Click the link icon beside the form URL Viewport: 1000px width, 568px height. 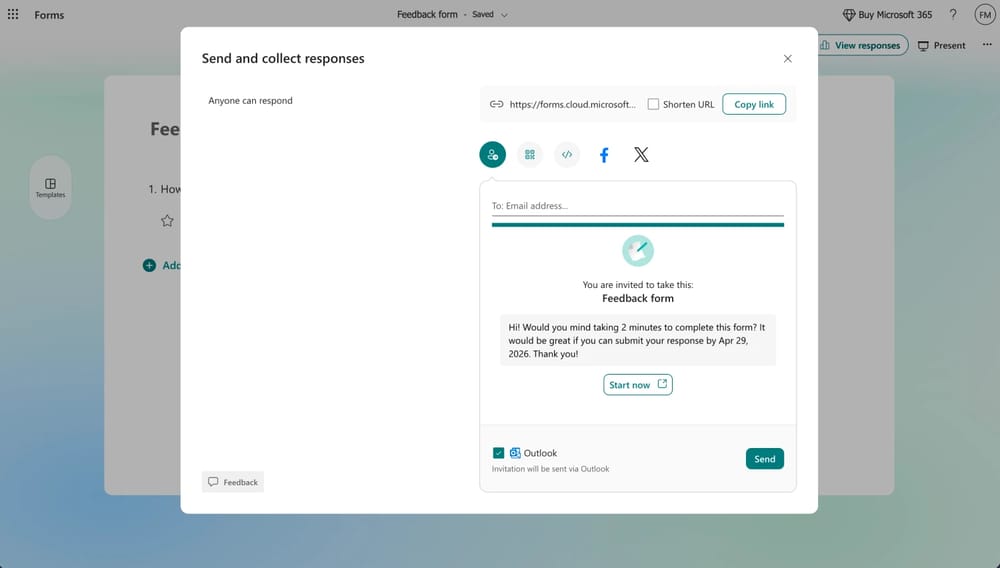coord(496,104)
